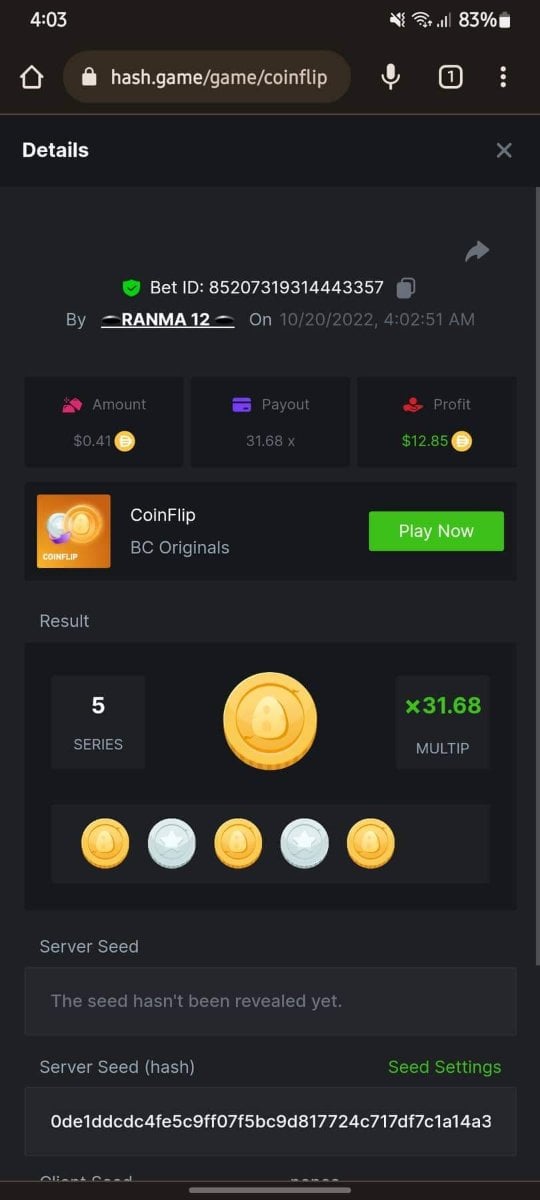Tap the microphone voice search icon
This screenshot has width=540, height=1200.
pos(391,77)
